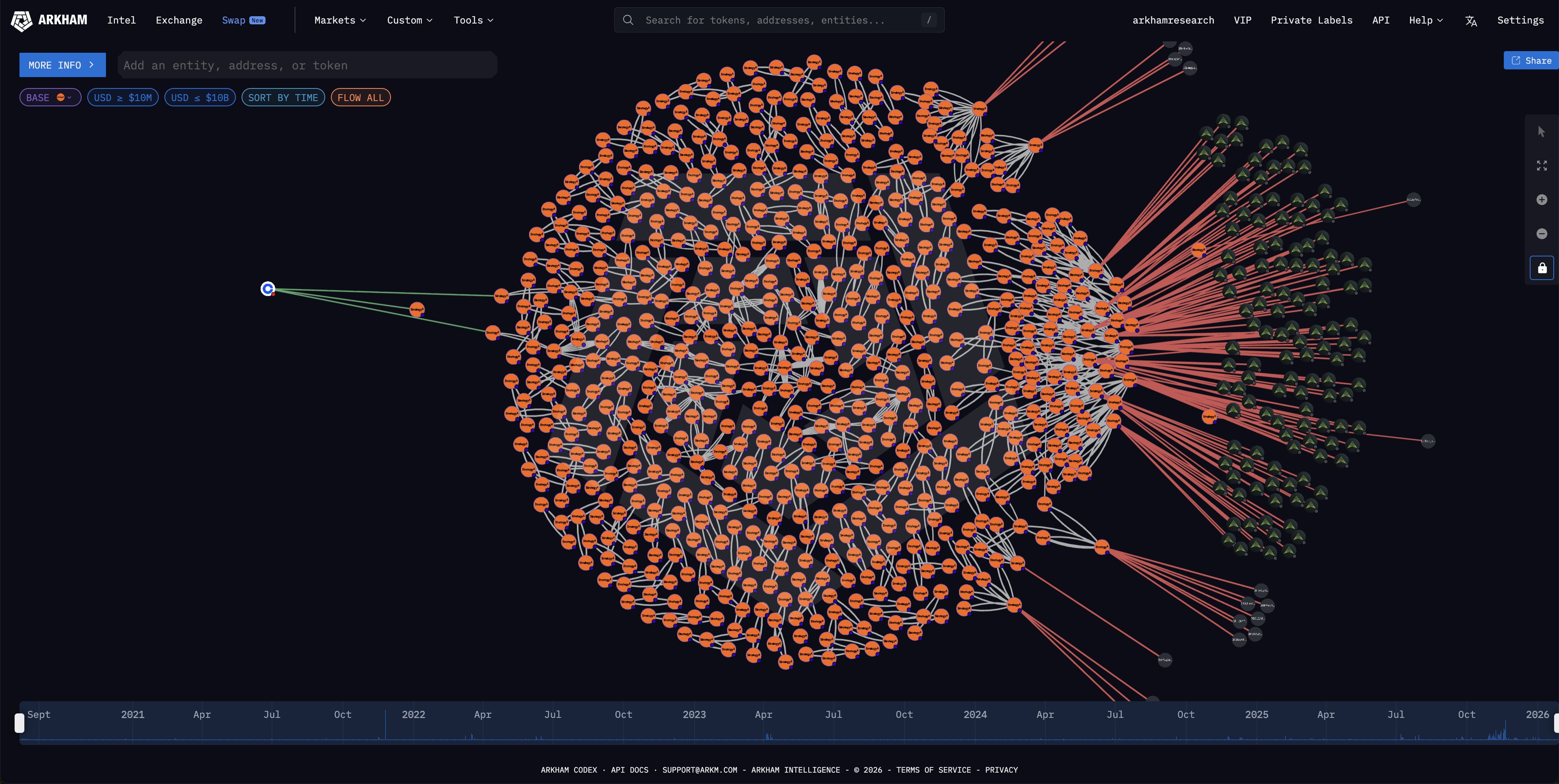Open the Swap page
The width and height of the screenshot is (1559, 784).
tap(233, 20)
